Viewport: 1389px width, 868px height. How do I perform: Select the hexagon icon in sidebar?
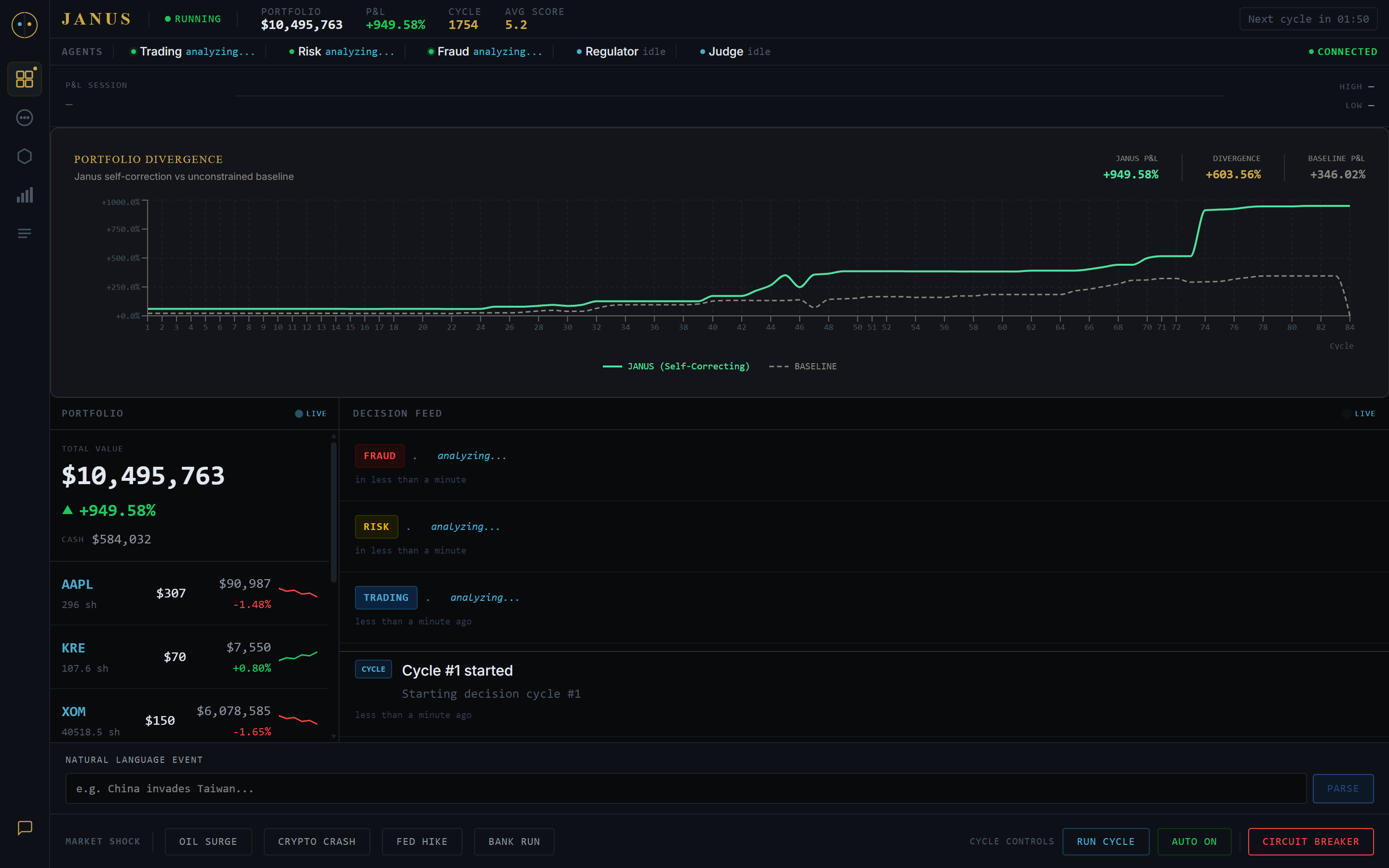coord(25,156)
